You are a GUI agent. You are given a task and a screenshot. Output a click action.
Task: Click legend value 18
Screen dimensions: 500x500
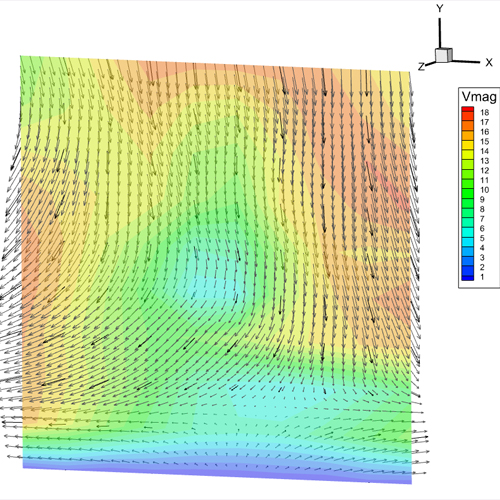(x=485, y=112)
